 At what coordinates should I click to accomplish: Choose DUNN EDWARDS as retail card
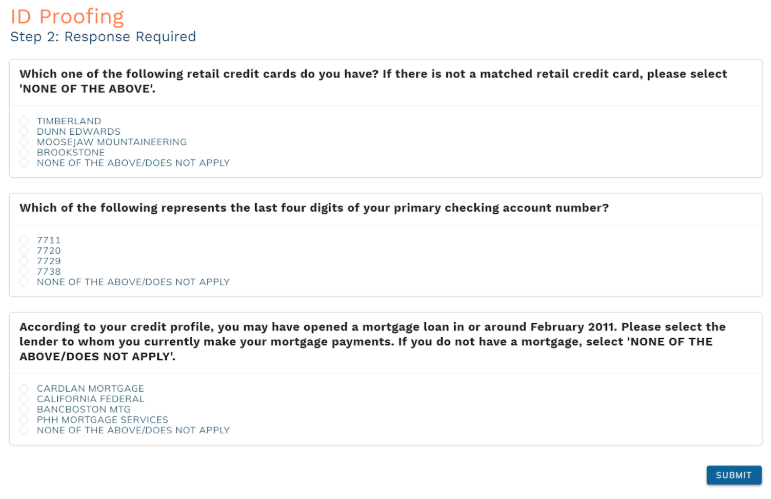24,131
